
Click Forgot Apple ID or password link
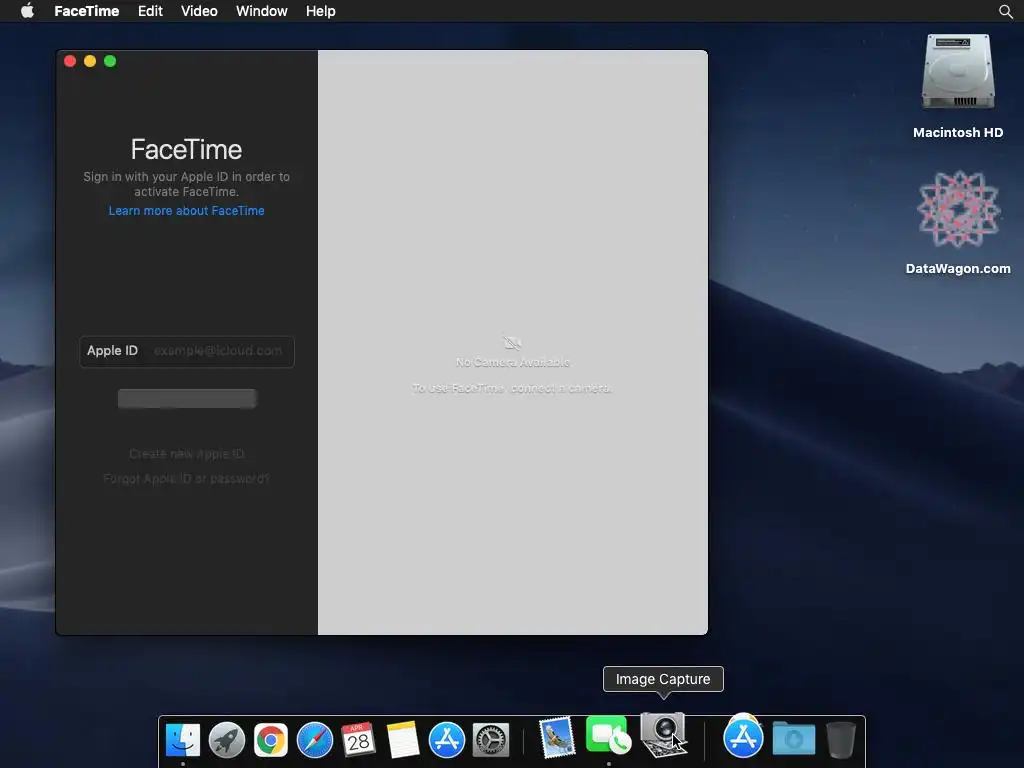[187, 479]
